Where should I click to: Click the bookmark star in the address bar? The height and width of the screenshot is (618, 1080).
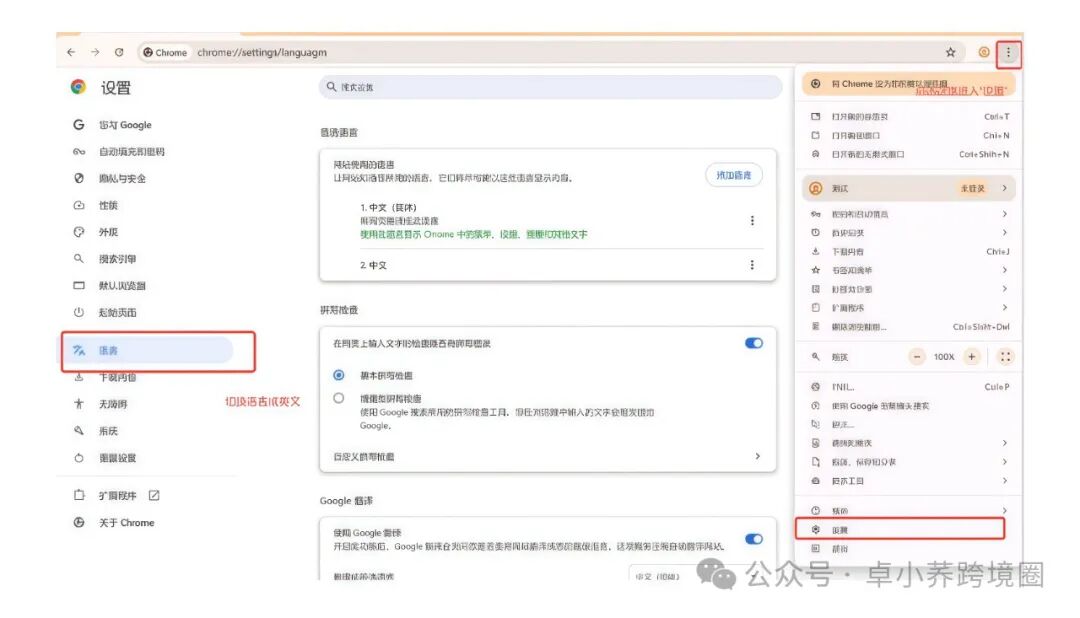tap(951, 52)
